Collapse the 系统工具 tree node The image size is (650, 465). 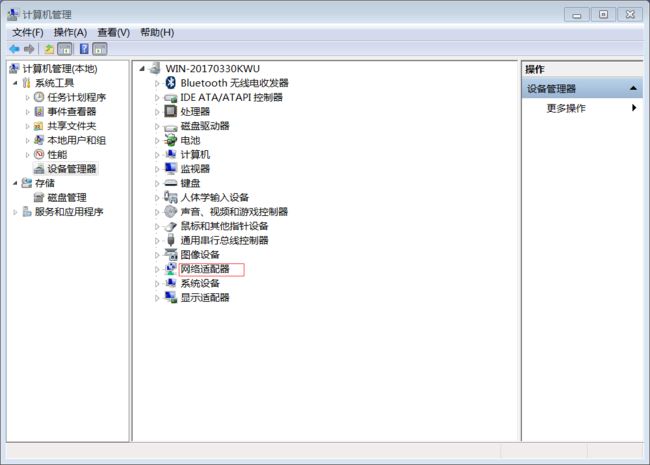tap(15, 83)
